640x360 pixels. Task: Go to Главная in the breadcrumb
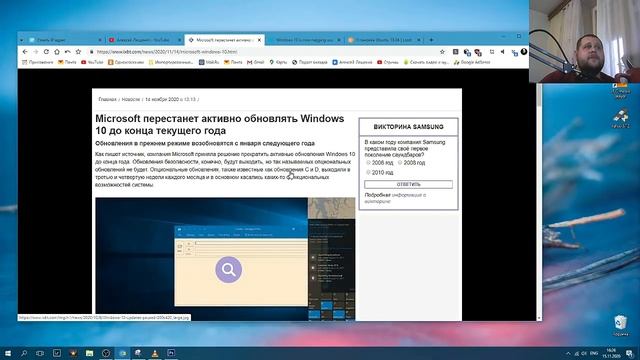[107, 99]
